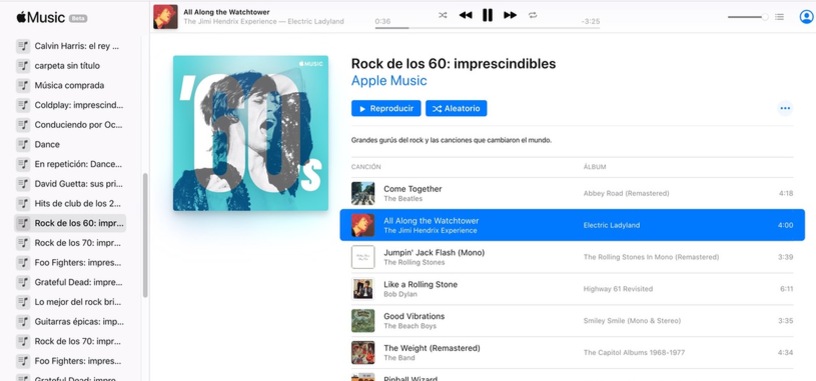
Task: Open the Lo mejor del rock bri... playlist
Action: pyautogui.click(x=70, y=302)
